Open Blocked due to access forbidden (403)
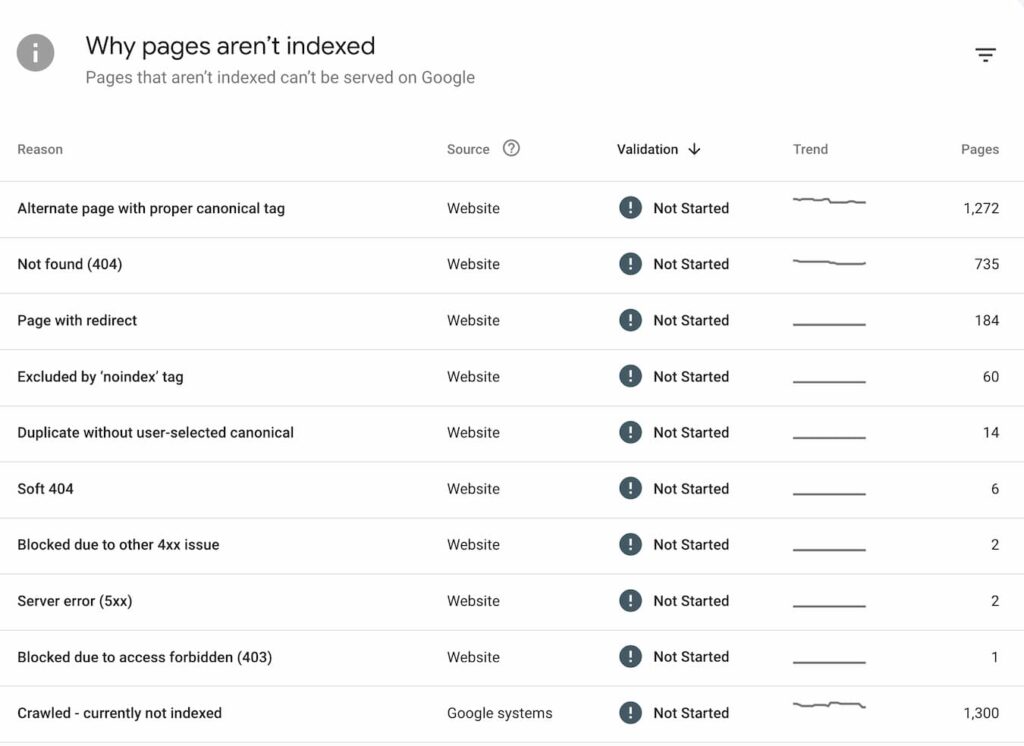Viewport: 1024px width, 746px height. (x=144, y=657)
